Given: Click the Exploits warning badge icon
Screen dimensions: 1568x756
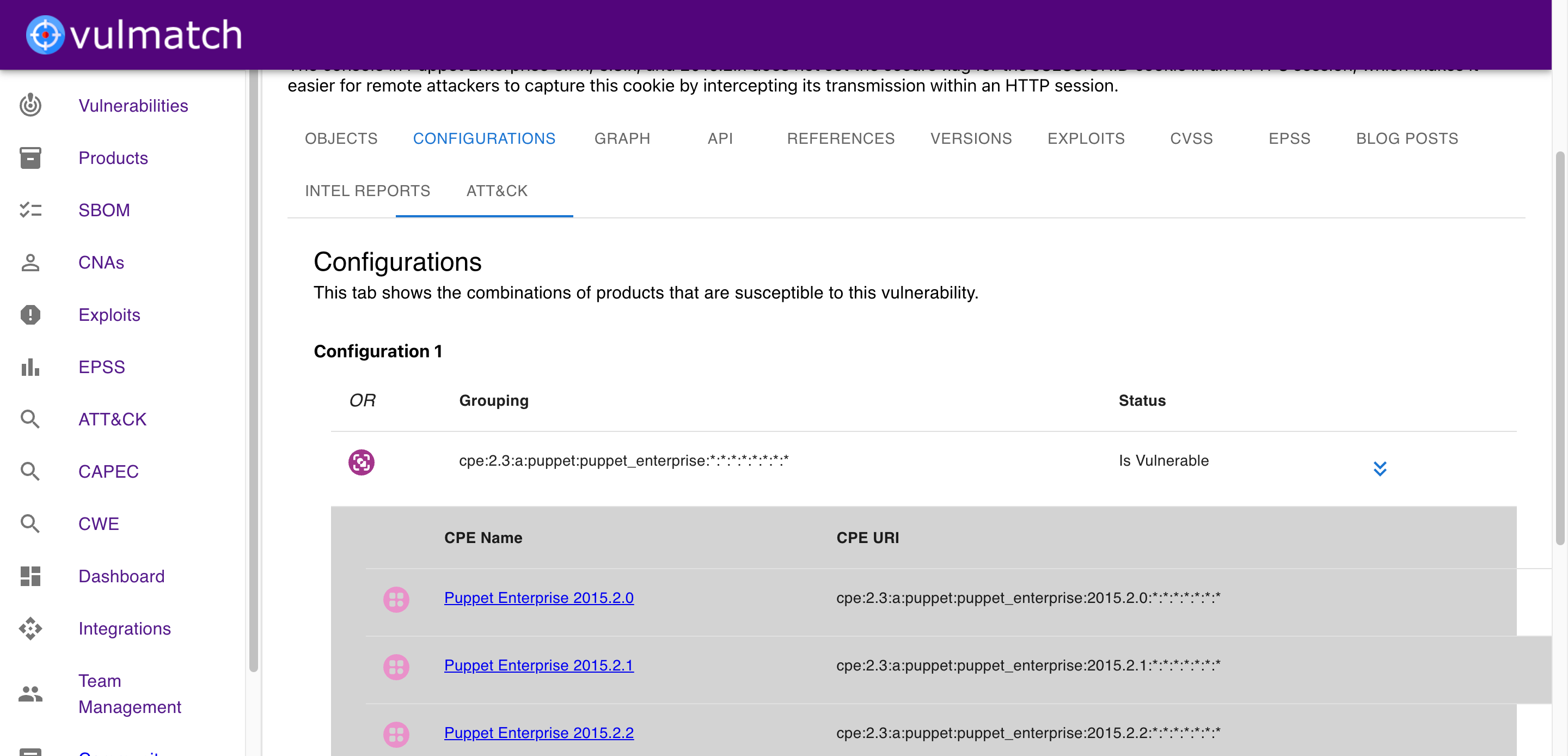Looking at the screenshot, I should point(30,315).
